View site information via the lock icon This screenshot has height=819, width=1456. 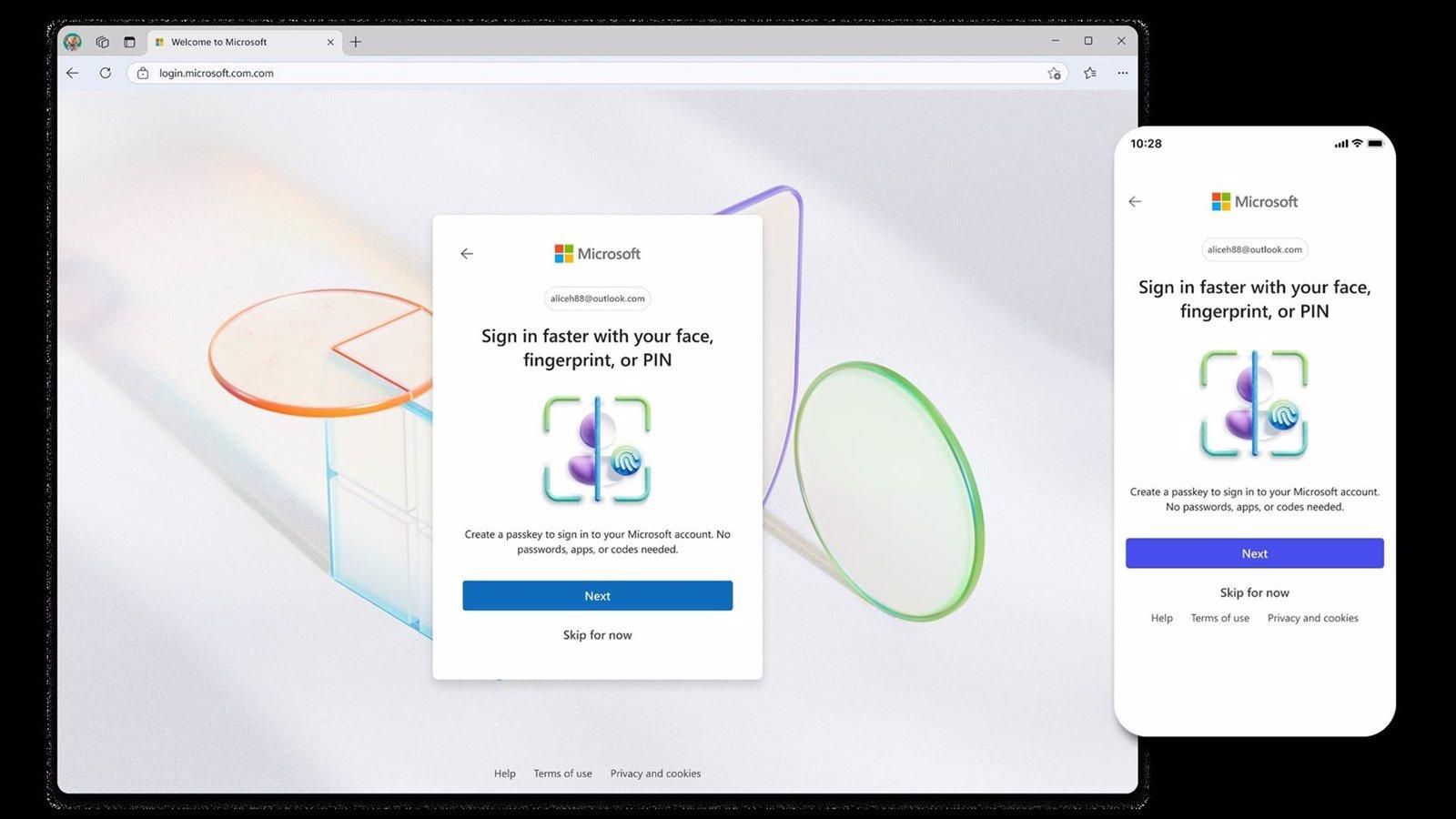pos(143,73)
